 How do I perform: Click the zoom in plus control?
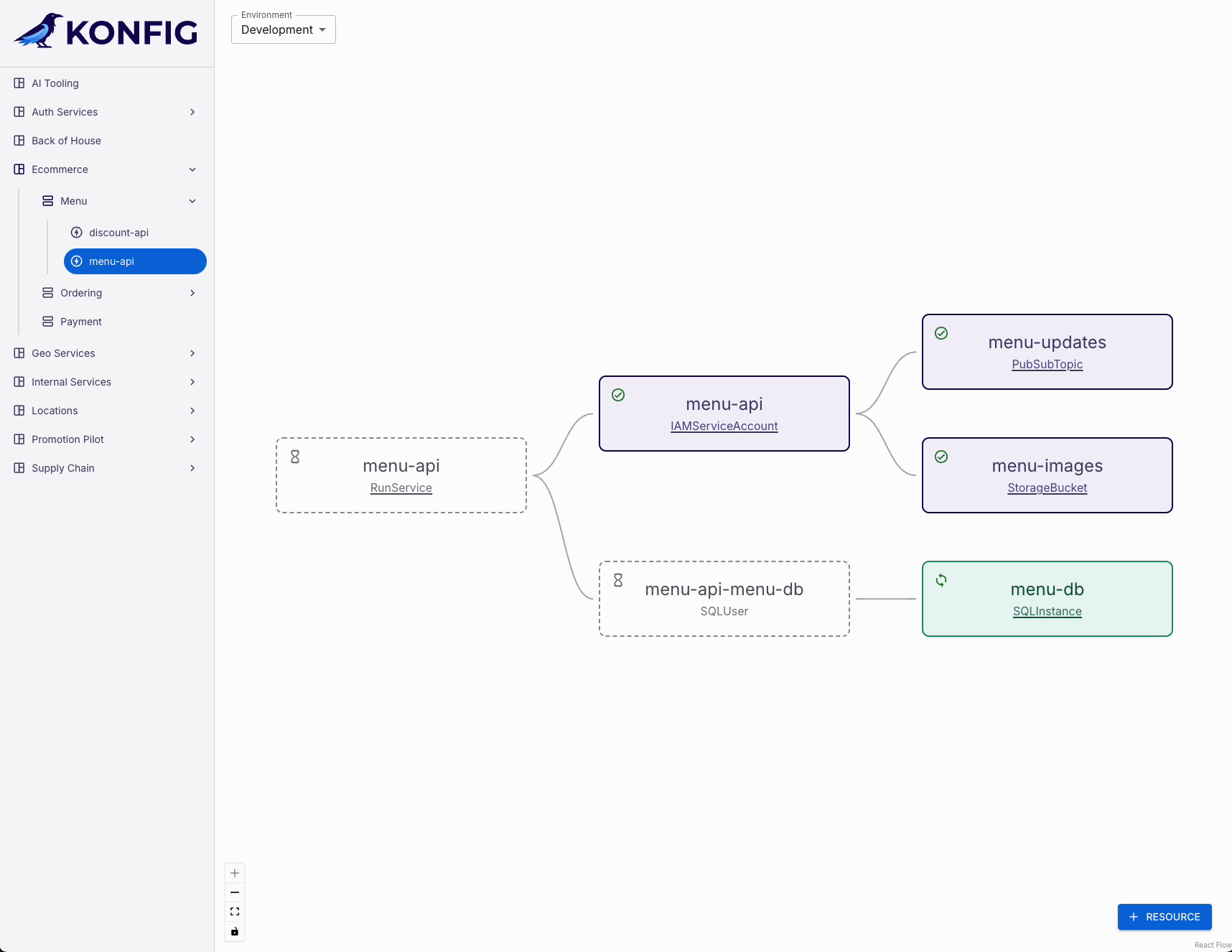[x=235, y=873]
